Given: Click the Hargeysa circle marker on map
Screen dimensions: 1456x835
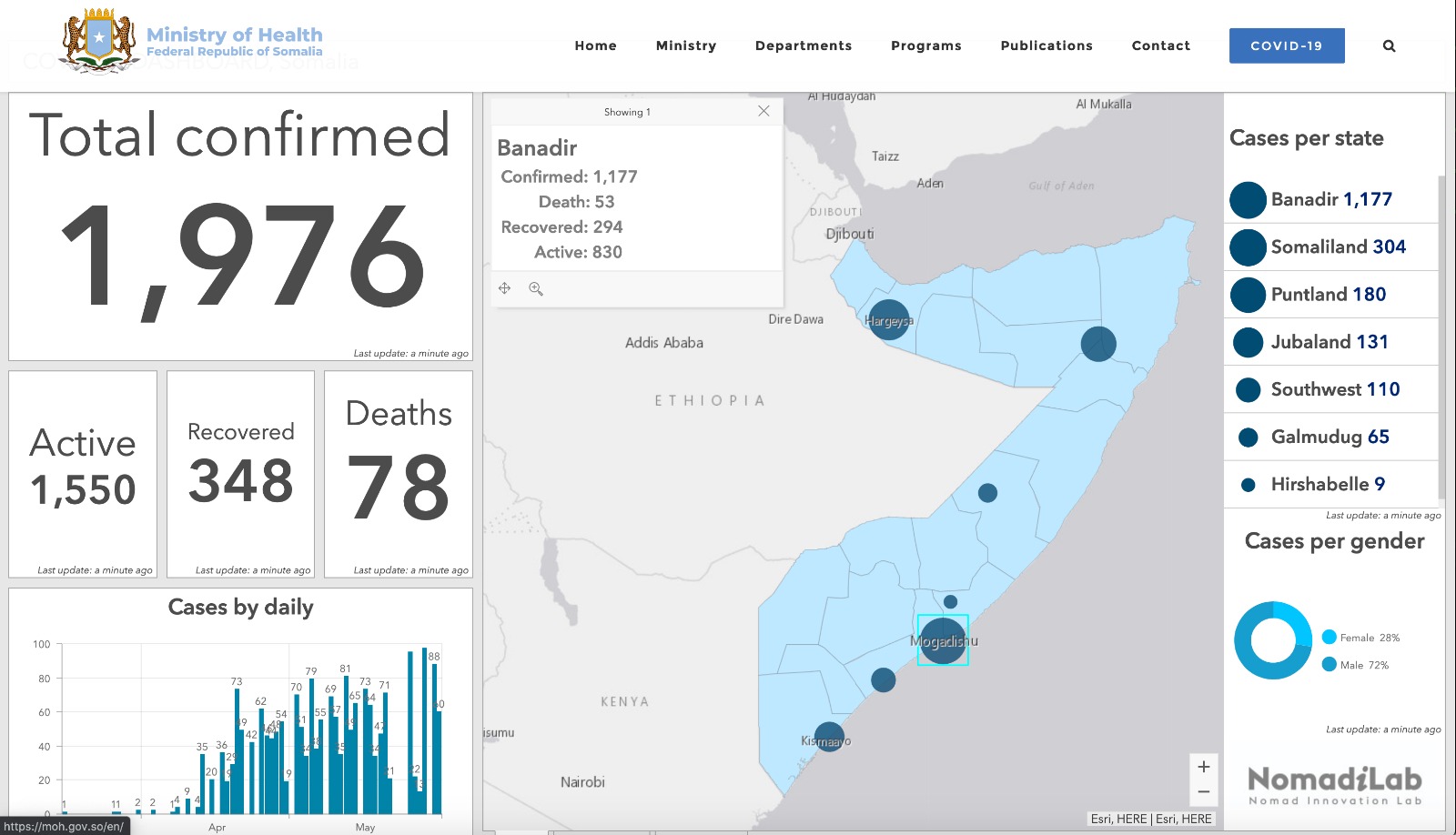Looking at the screenshot, I should click(888, 320).
